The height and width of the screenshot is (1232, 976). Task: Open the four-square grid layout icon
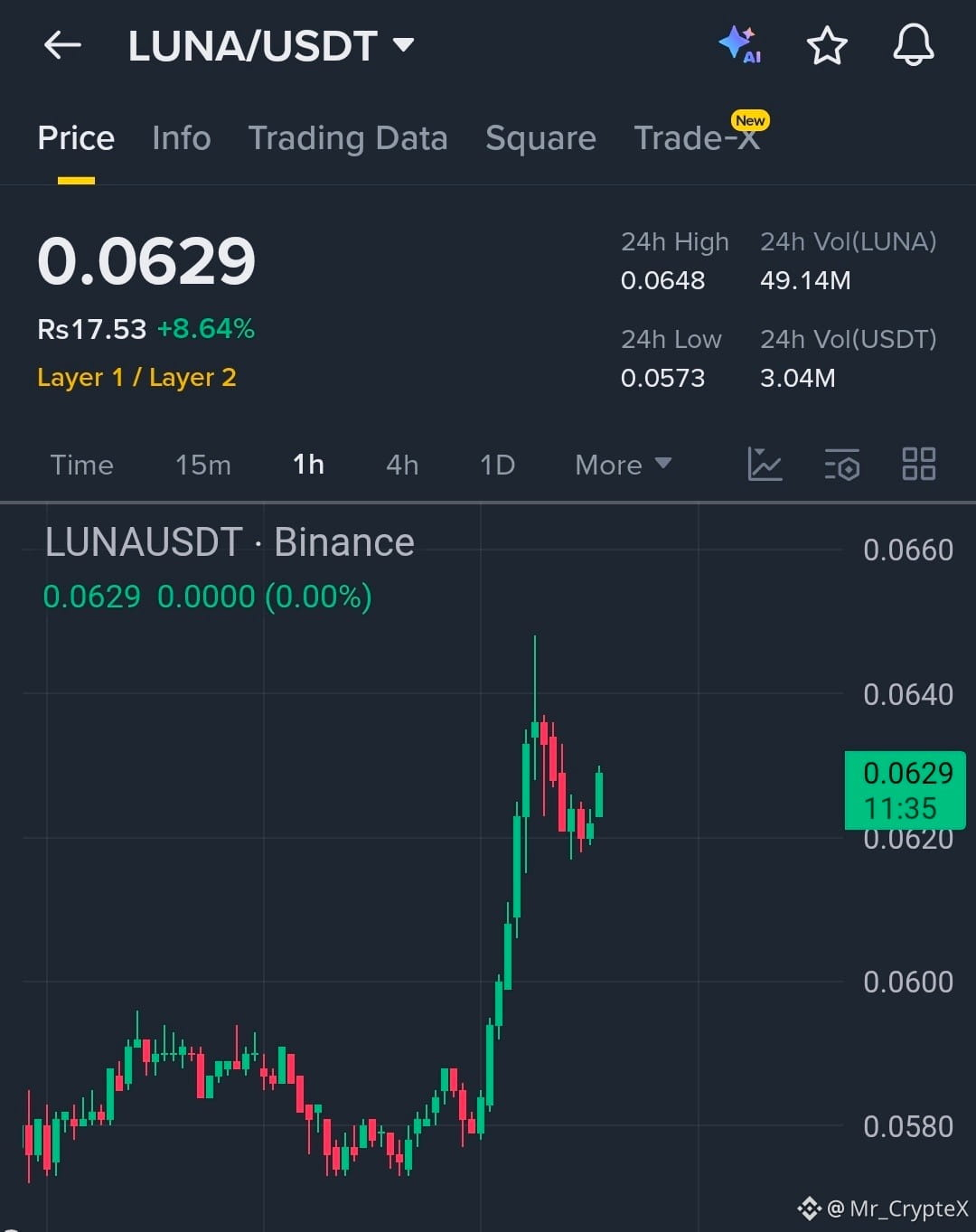tap(919, 464)
